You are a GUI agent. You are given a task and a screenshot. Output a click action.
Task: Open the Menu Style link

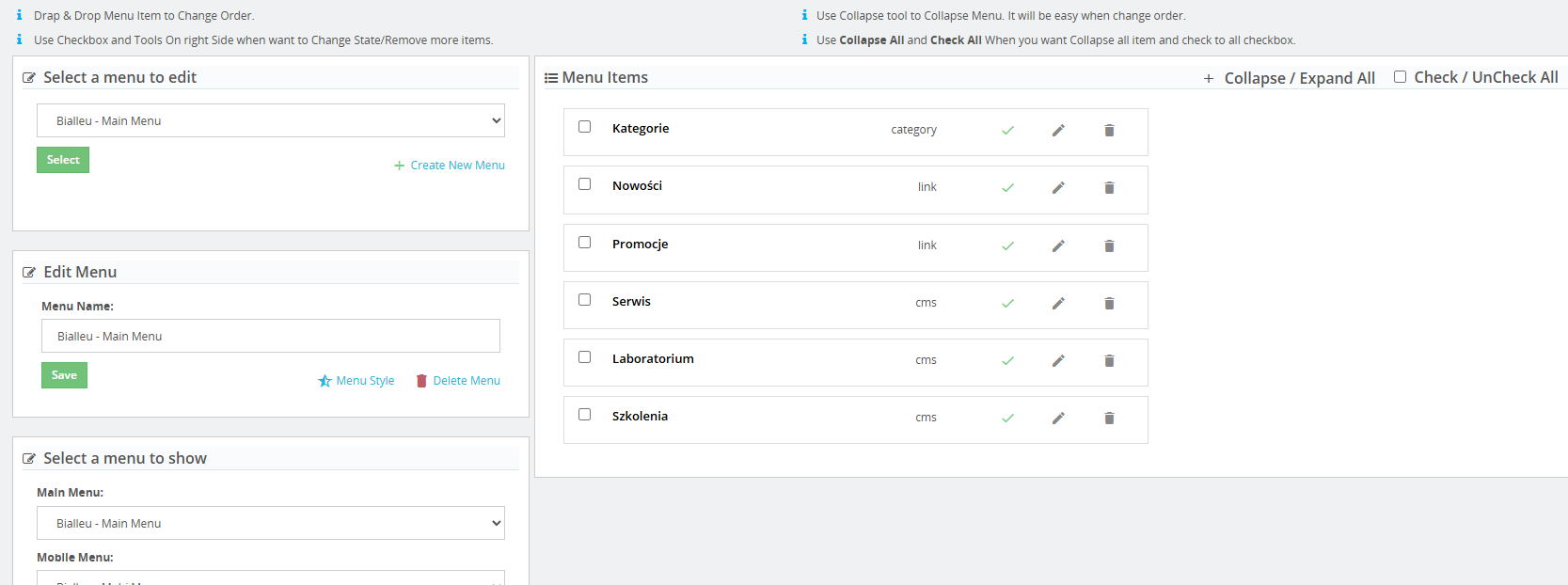pyautogui.click(x=356, y=381)
